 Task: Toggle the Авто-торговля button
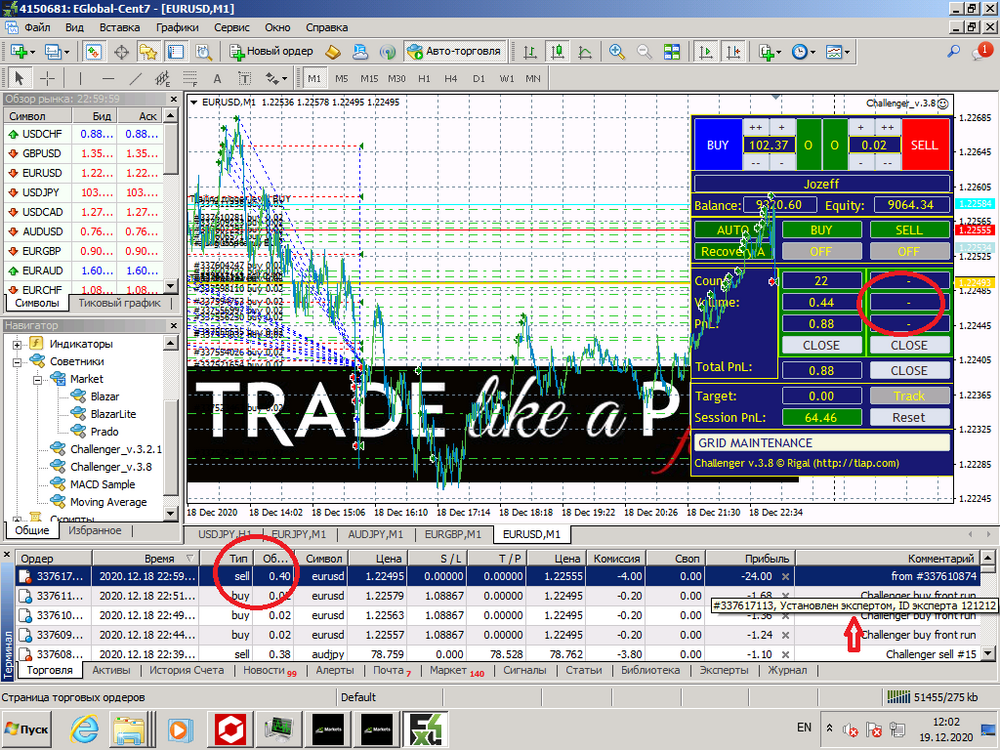(x=455, y=52)
